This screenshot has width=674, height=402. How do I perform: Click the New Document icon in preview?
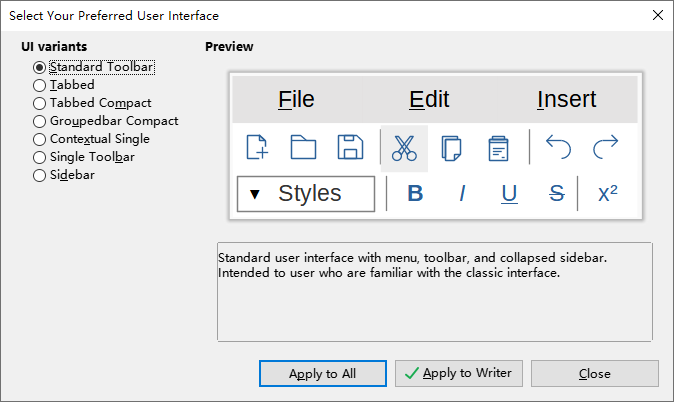[257, 148]
